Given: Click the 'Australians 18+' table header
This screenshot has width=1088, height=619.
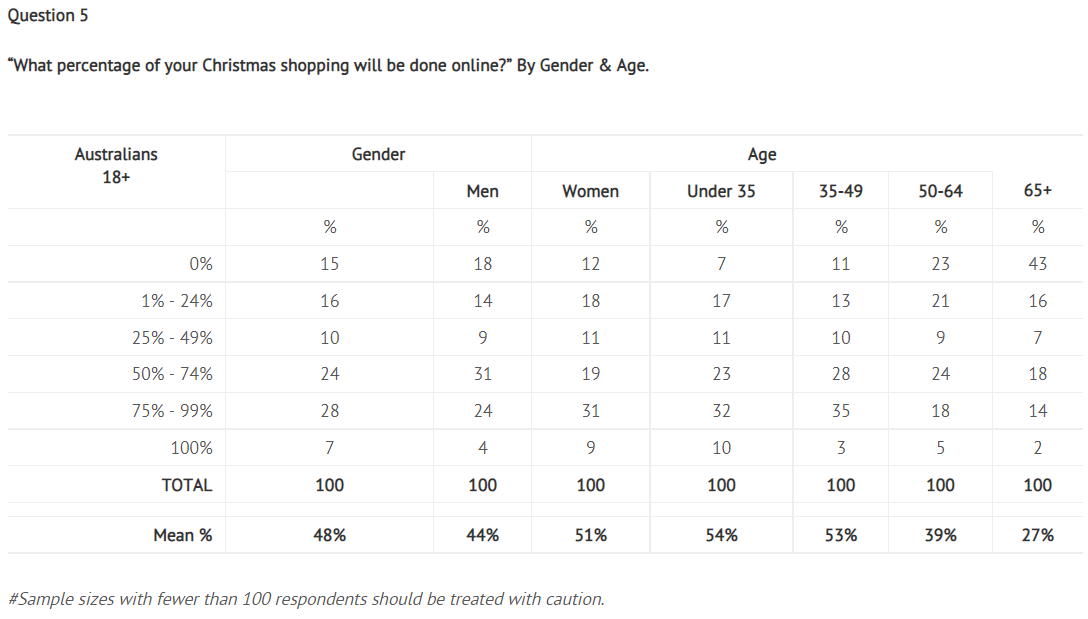Looking at the screenshot, I should click(x=116, y=165).
